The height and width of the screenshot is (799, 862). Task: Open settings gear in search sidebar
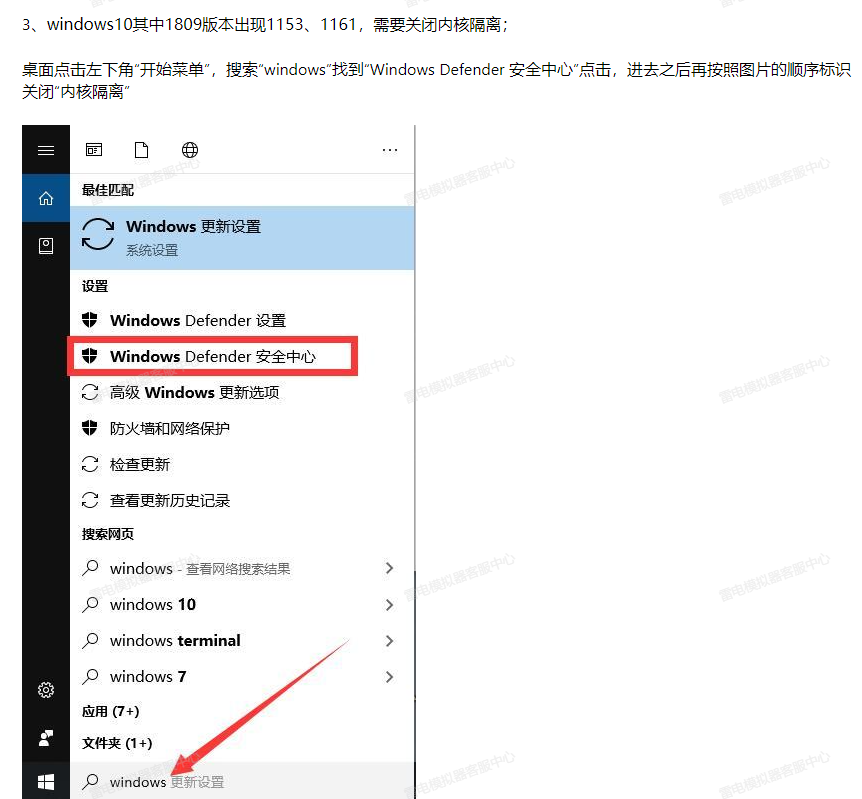(x=46, y=690)
